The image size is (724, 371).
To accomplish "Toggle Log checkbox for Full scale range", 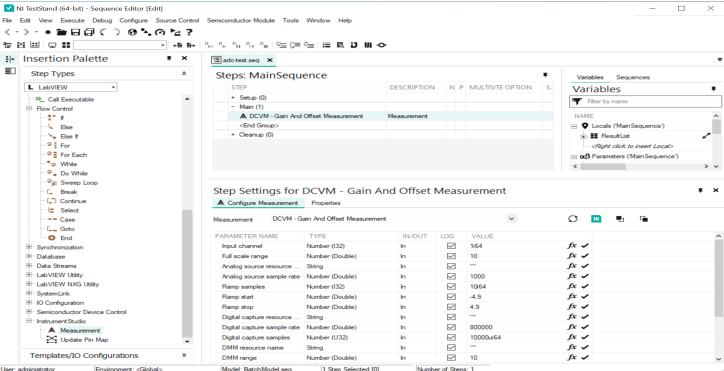I will [452, 256].
